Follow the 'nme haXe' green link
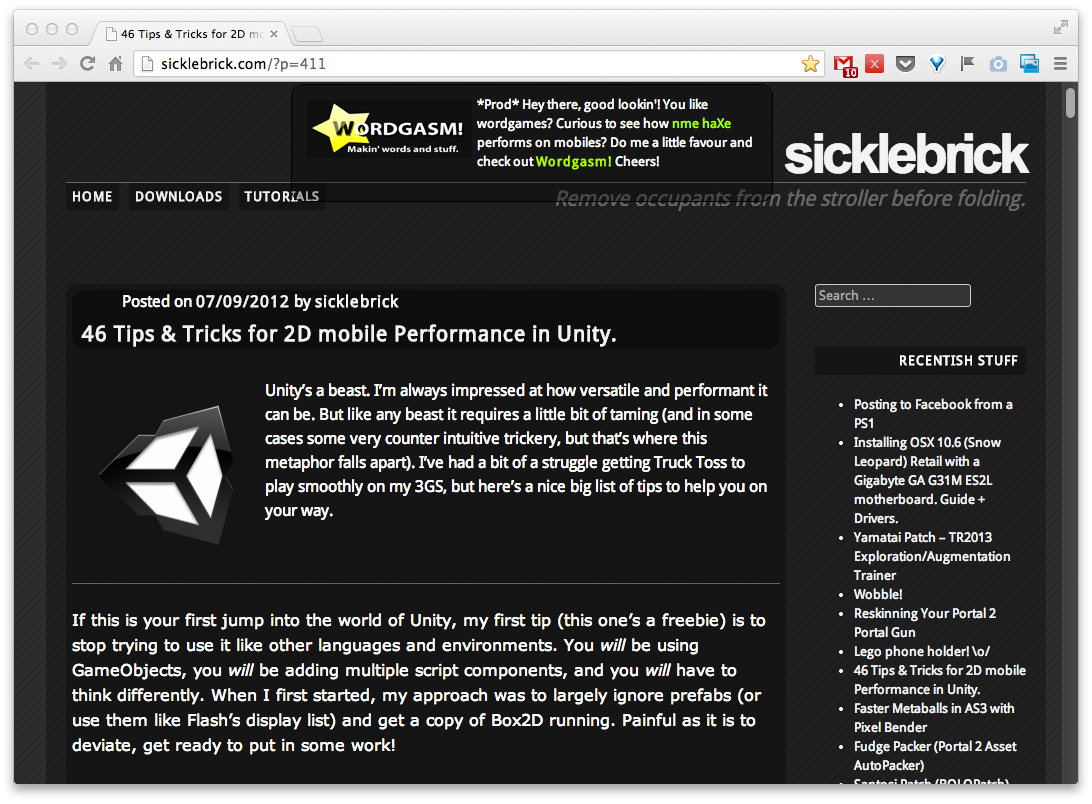The height and width of the screenshot is (804, 1092). click(x=701, y=123)
